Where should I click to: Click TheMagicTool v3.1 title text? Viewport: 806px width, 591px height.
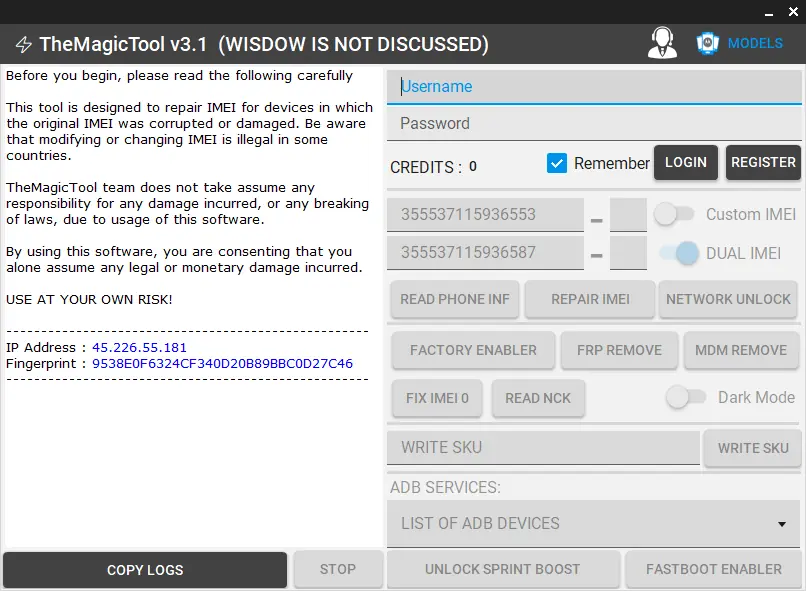(123, 44)
